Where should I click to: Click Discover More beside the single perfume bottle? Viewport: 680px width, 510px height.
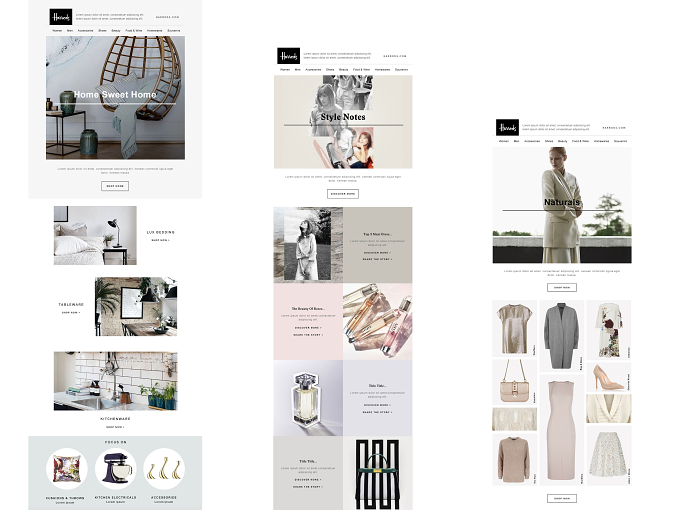click(x=377, y=405)
